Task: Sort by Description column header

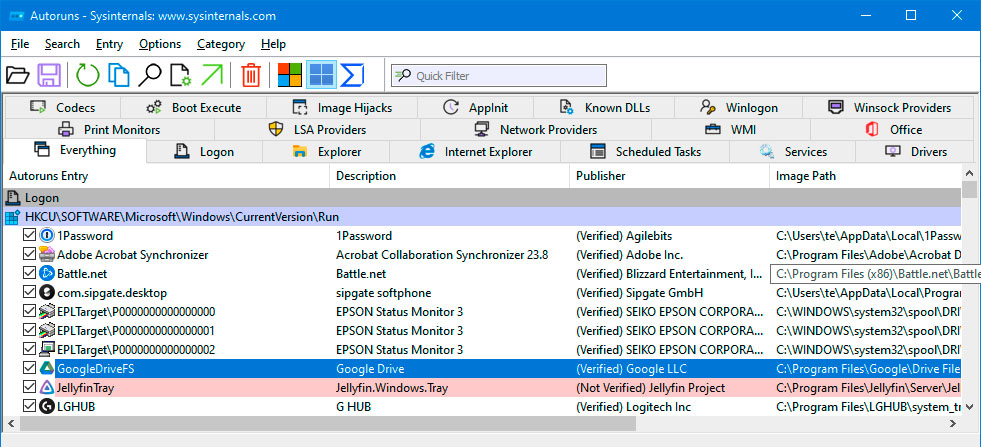Action: tap(449, 176)
